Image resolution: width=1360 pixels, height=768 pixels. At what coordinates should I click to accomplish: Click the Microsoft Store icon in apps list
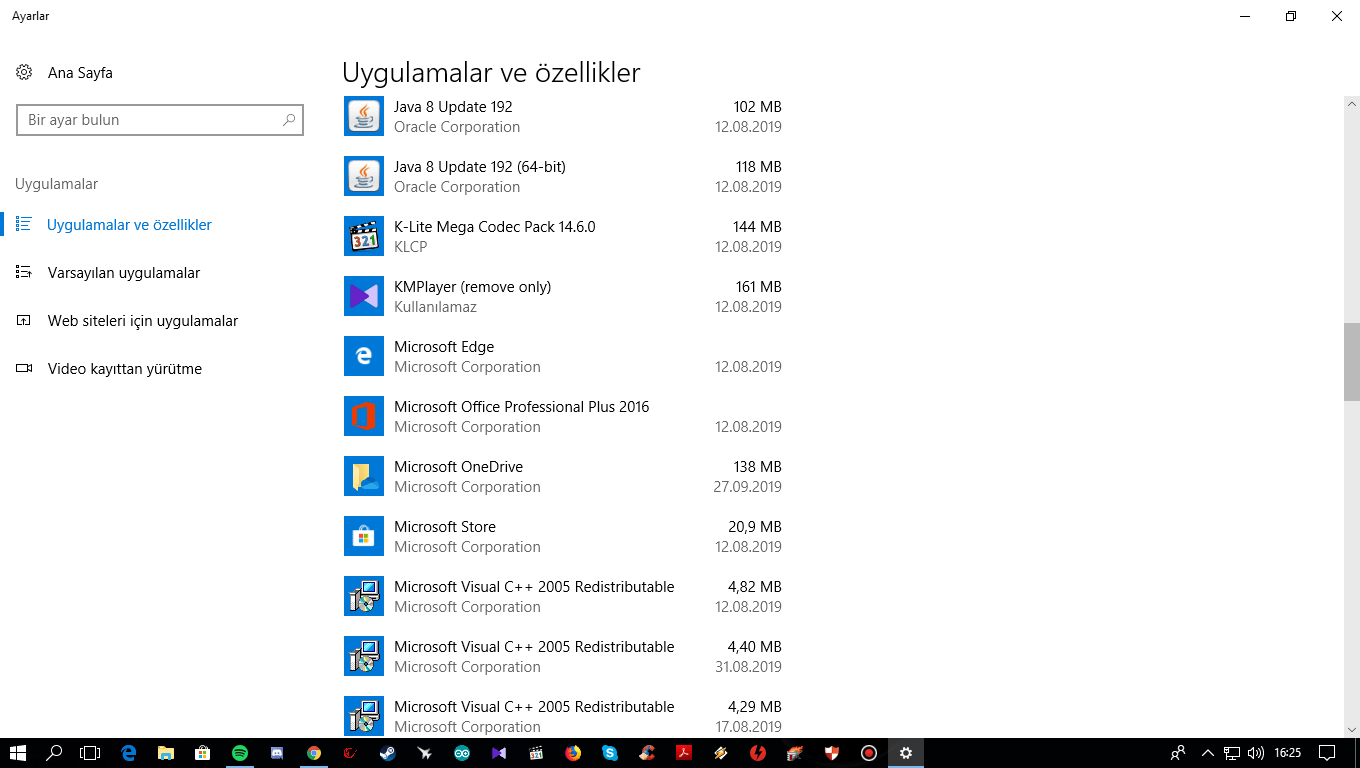(364, 536)
